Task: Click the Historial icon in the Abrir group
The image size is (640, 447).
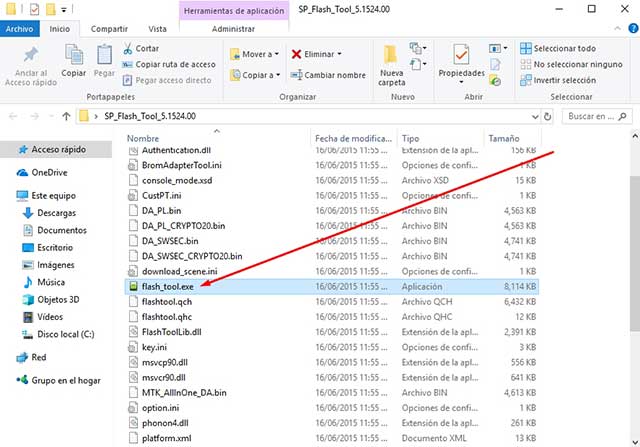Action: click(495, 81)
